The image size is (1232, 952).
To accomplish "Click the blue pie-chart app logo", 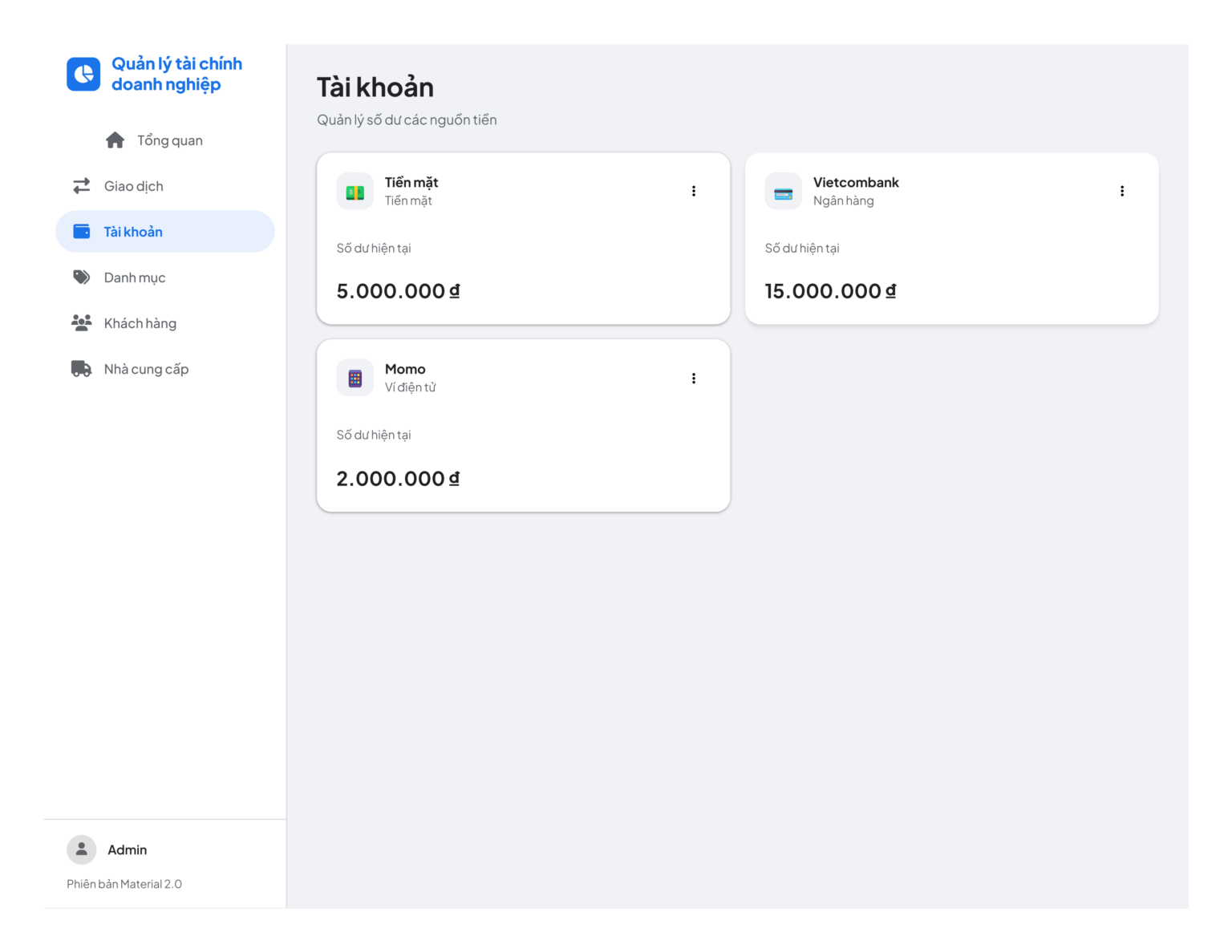I will (x=83, y=74).
